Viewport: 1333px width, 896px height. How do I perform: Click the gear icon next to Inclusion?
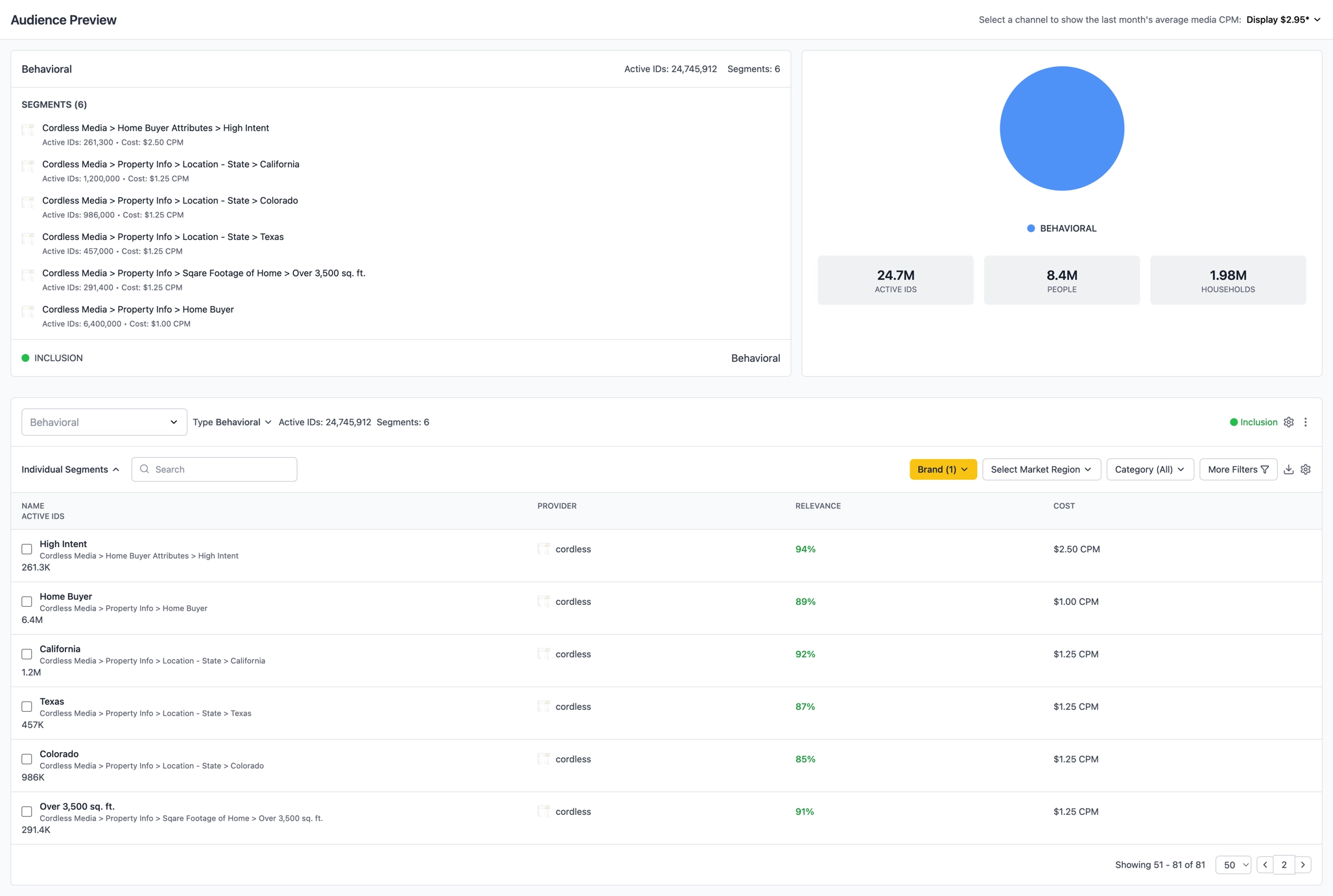[x=1288, y=422]
